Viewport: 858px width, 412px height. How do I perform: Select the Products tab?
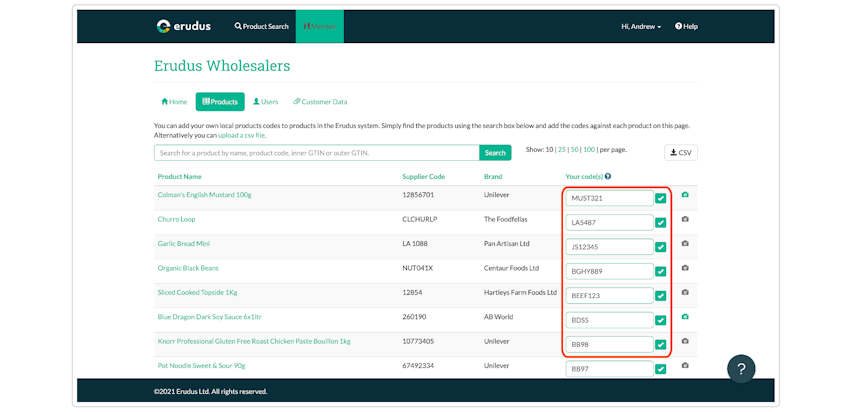[x=220, y=102]
